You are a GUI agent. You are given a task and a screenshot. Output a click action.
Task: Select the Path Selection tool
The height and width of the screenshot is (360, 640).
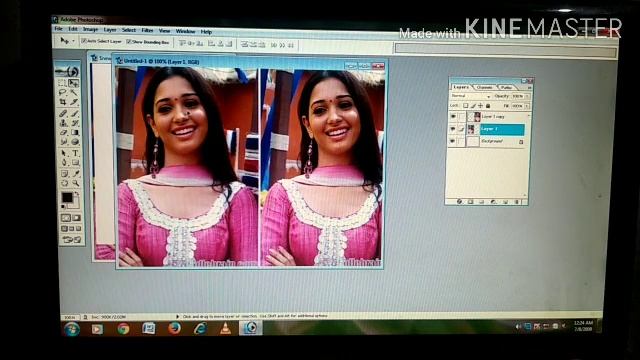click(x=63, y=153)
